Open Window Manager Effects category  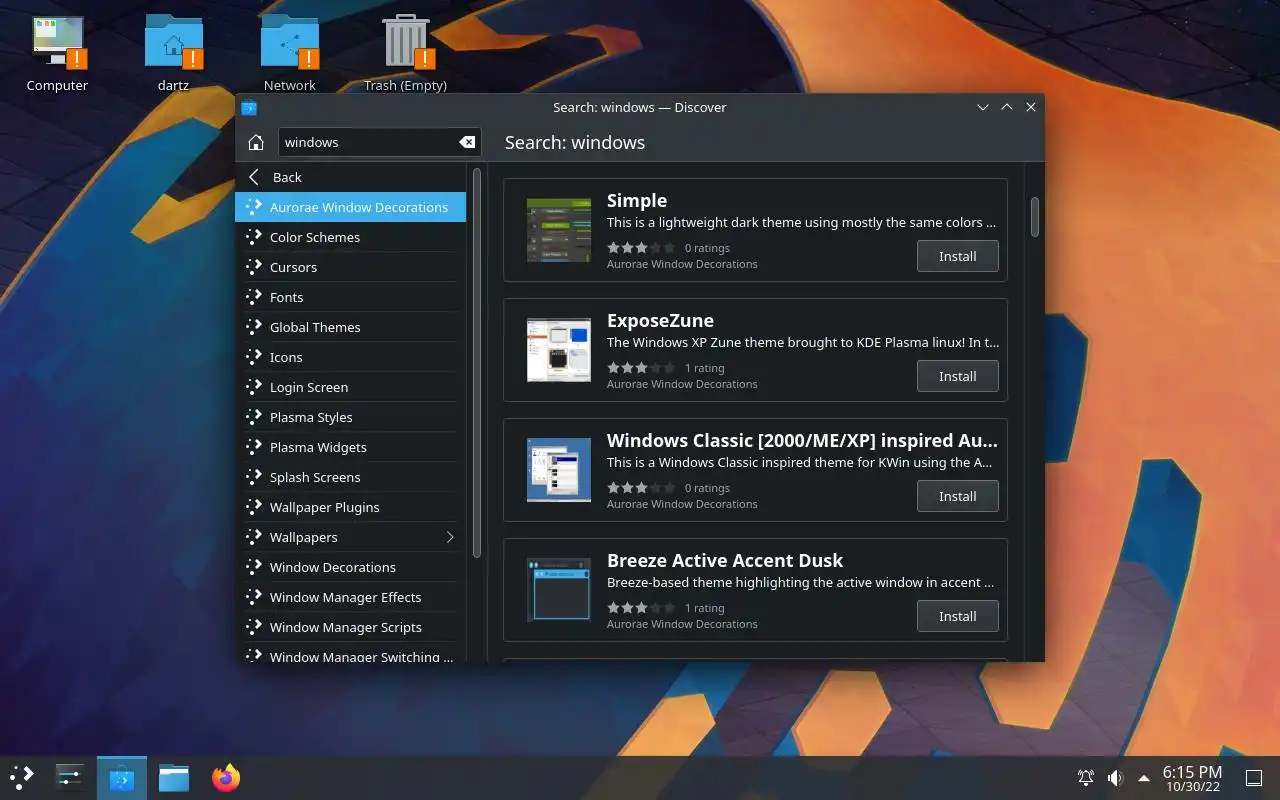[x=351, y=597]
